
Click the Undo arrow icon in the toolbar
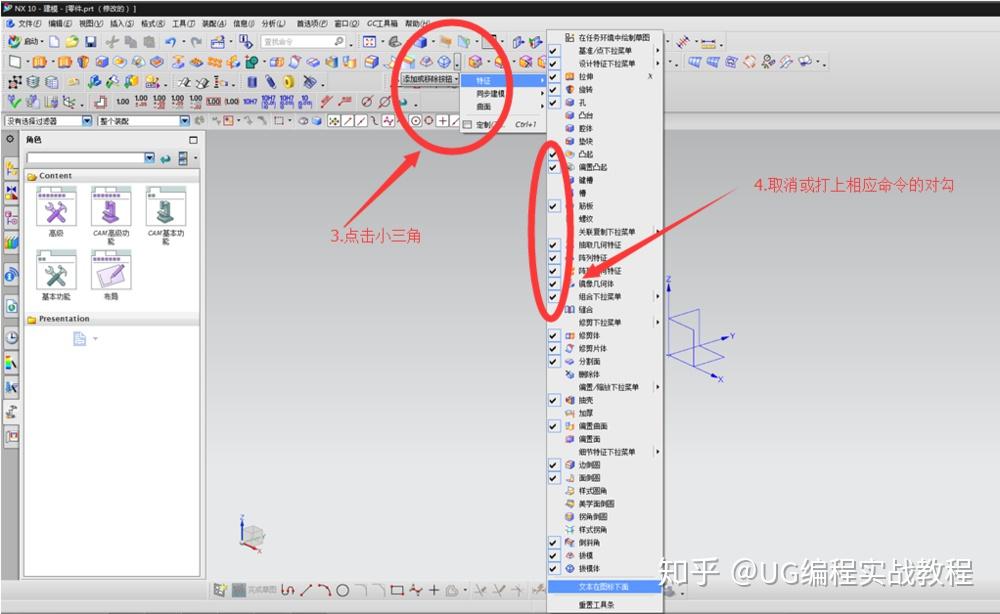[x=170, y=41]
